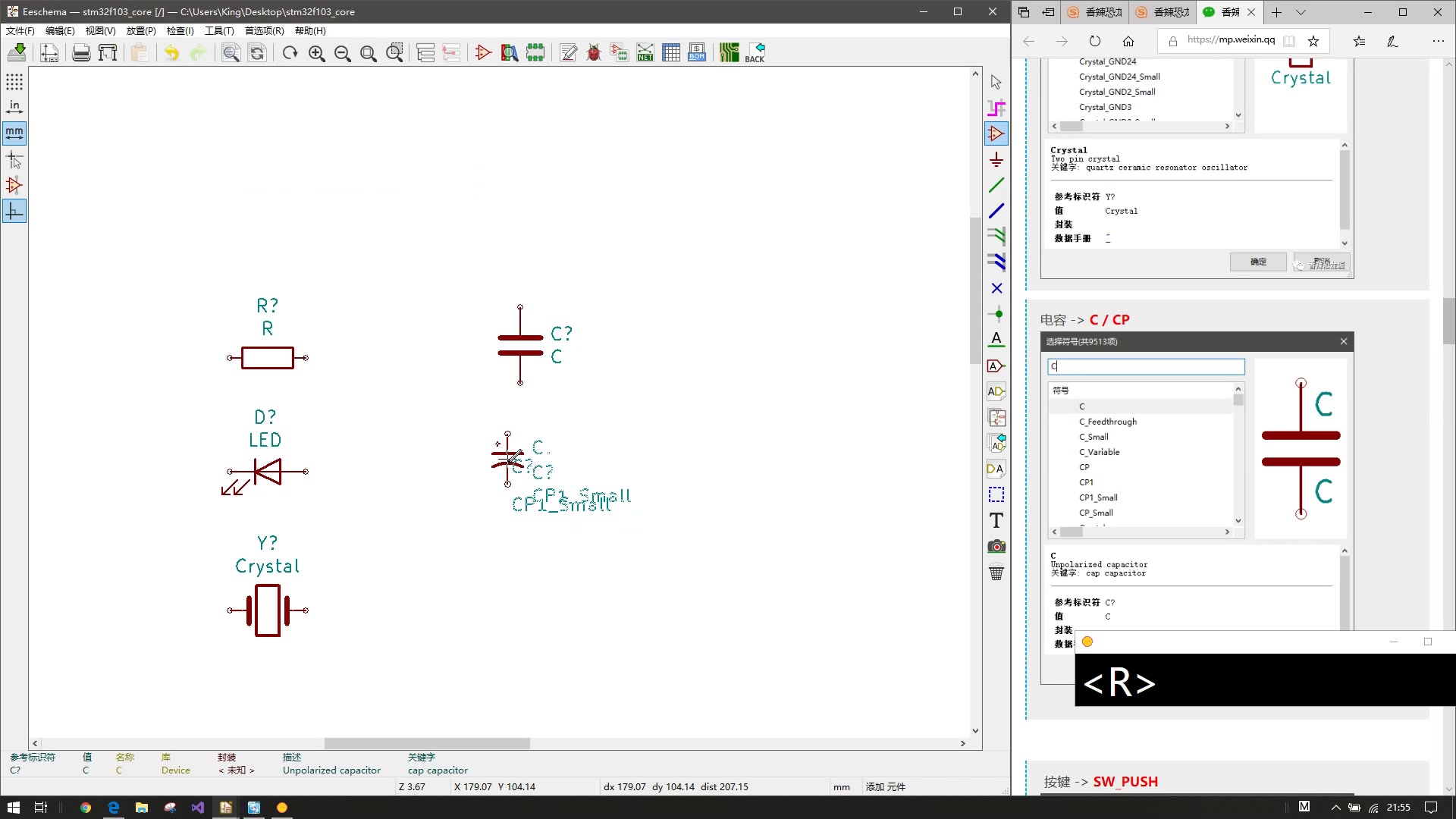Confirm Crystal selection with 确定 button
The width and height of the screenshot is (1456, 819).
(x=1257, y=262)
